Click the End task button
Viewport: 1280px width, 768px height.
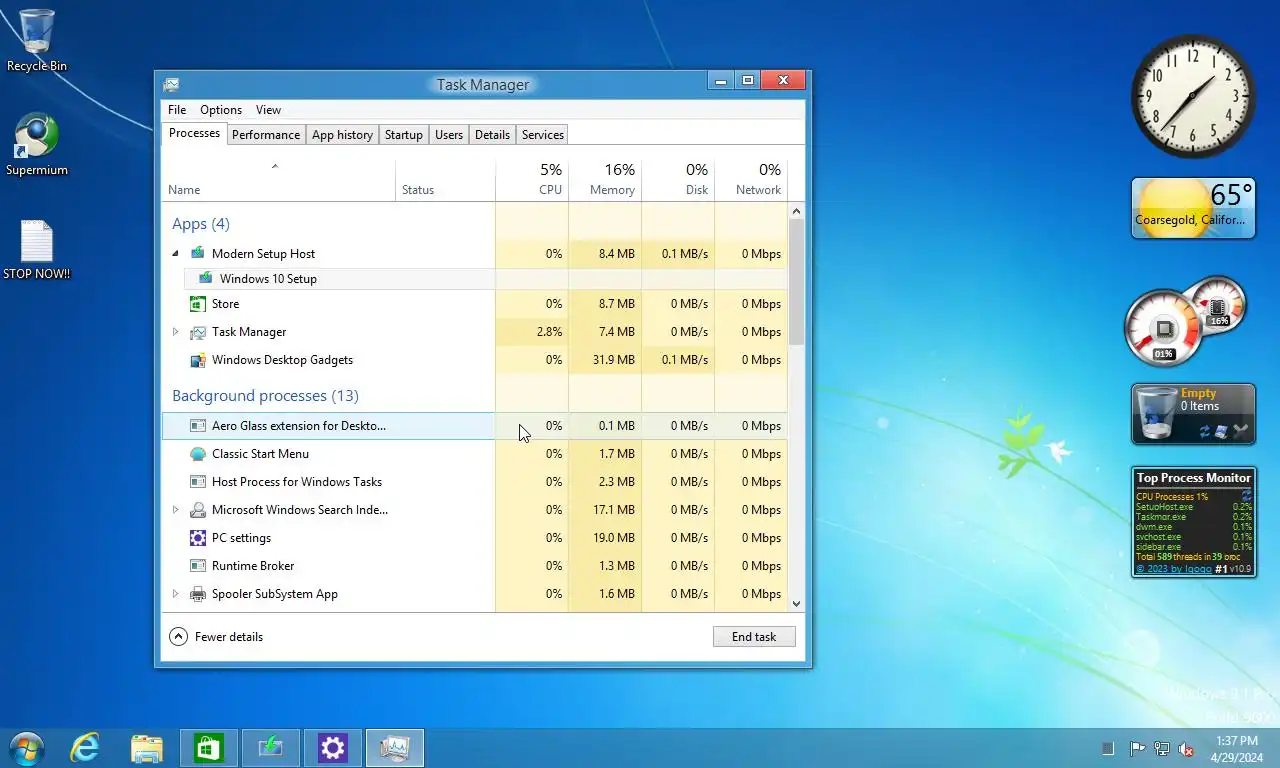[754, 636]
